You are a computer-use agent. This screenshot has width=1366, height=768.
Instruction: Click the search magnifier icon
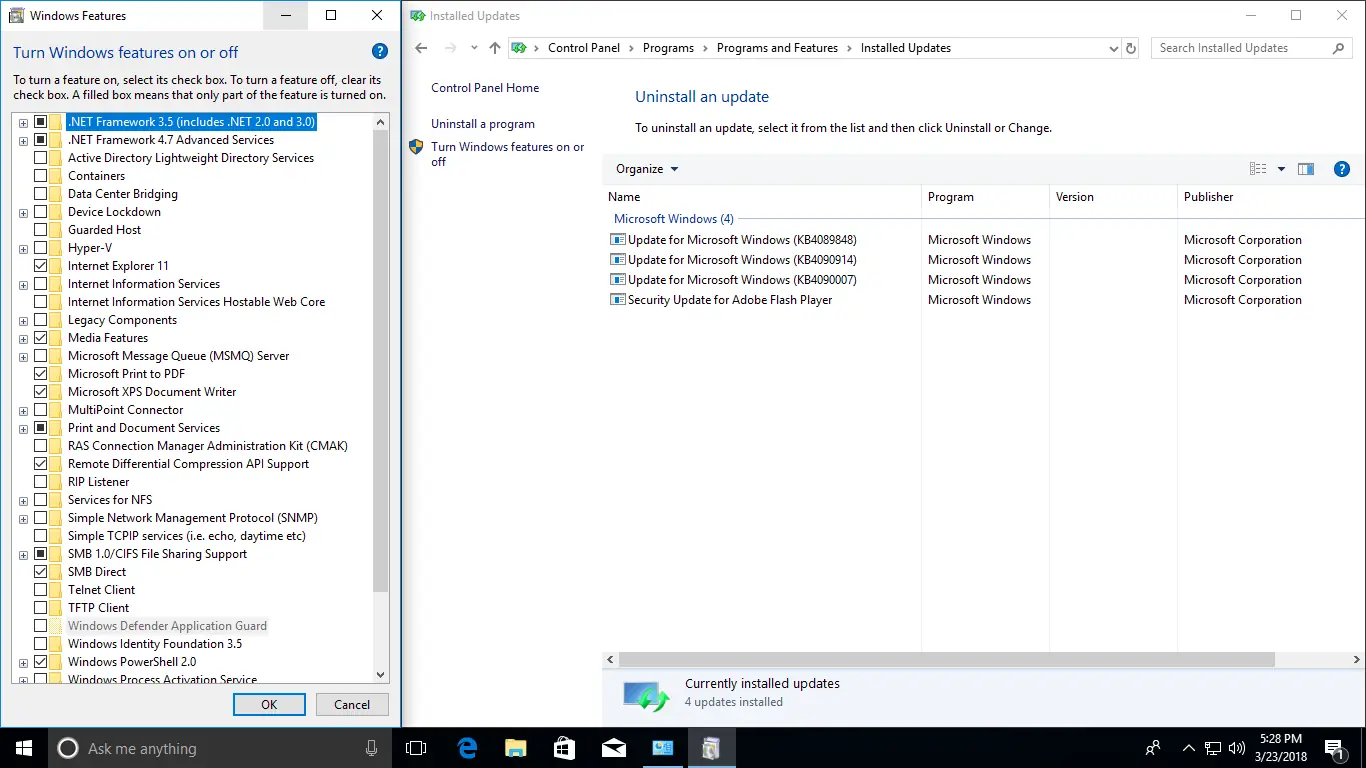1337,47
